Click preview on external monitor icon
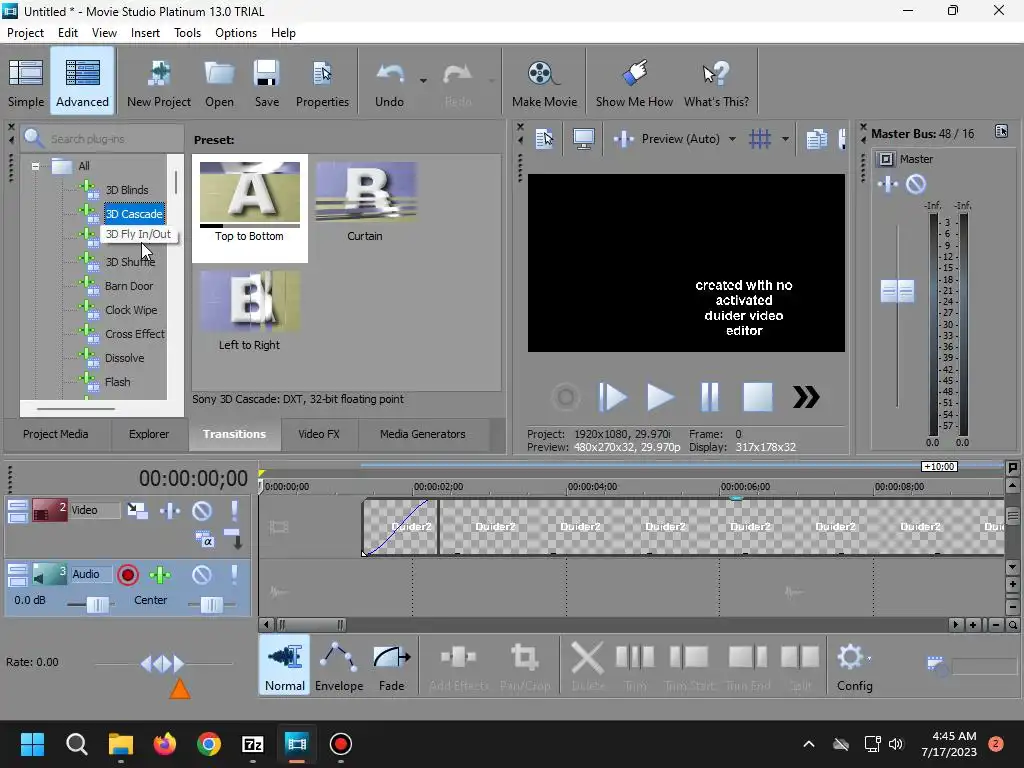 tap(583, 138)
